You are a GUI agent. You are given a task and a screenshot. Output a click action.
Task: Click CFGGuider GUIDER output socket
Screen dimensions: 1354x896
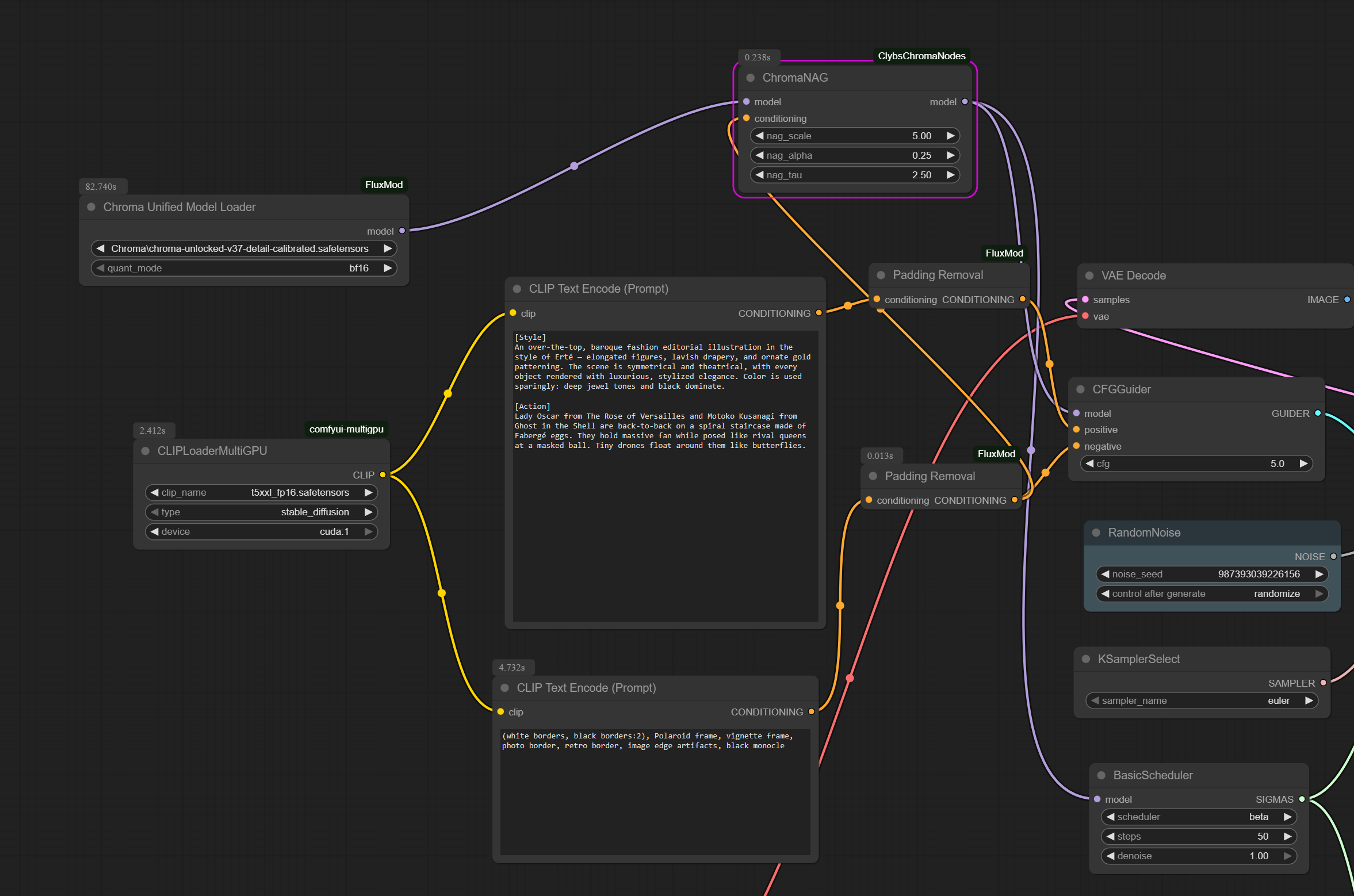pos(1318,413)
